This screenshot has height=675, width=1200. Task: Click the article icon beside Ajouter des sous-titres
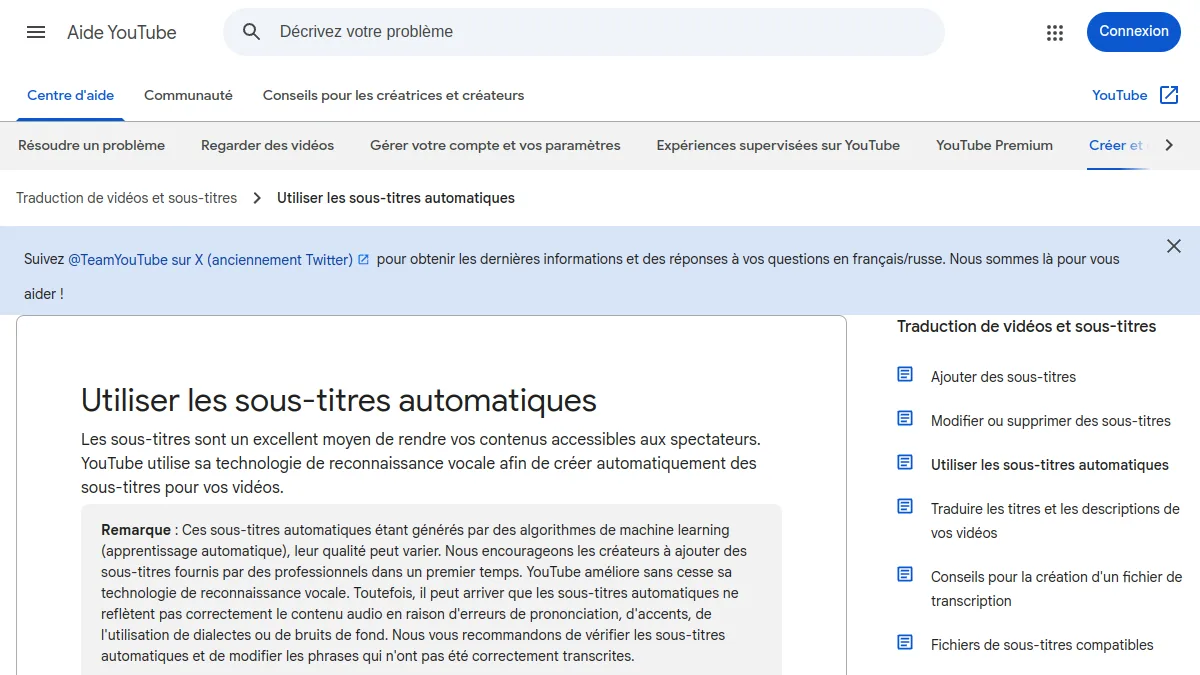[905, 374]
